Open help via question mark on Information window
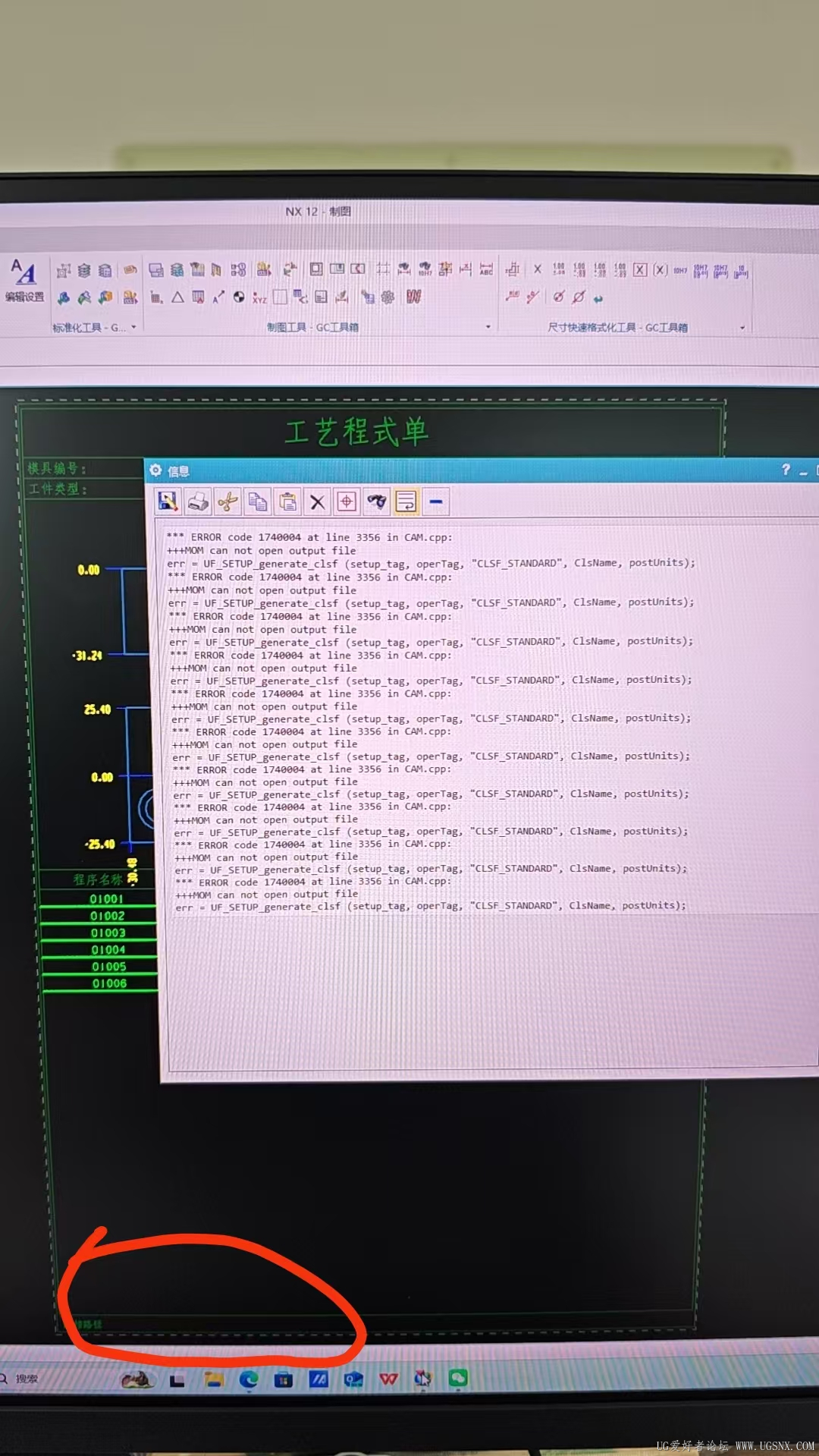 tap(786, 470)
